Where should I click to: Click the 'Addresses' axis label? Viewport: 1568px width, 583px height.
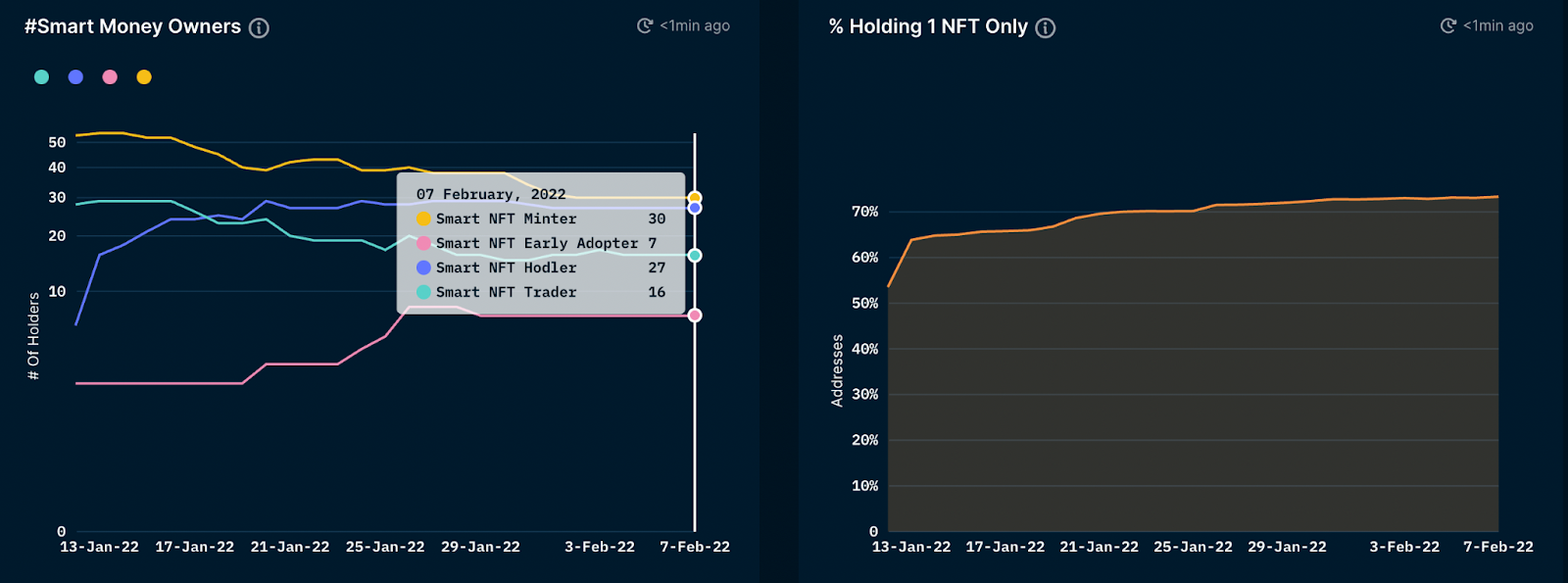(837, 370)
